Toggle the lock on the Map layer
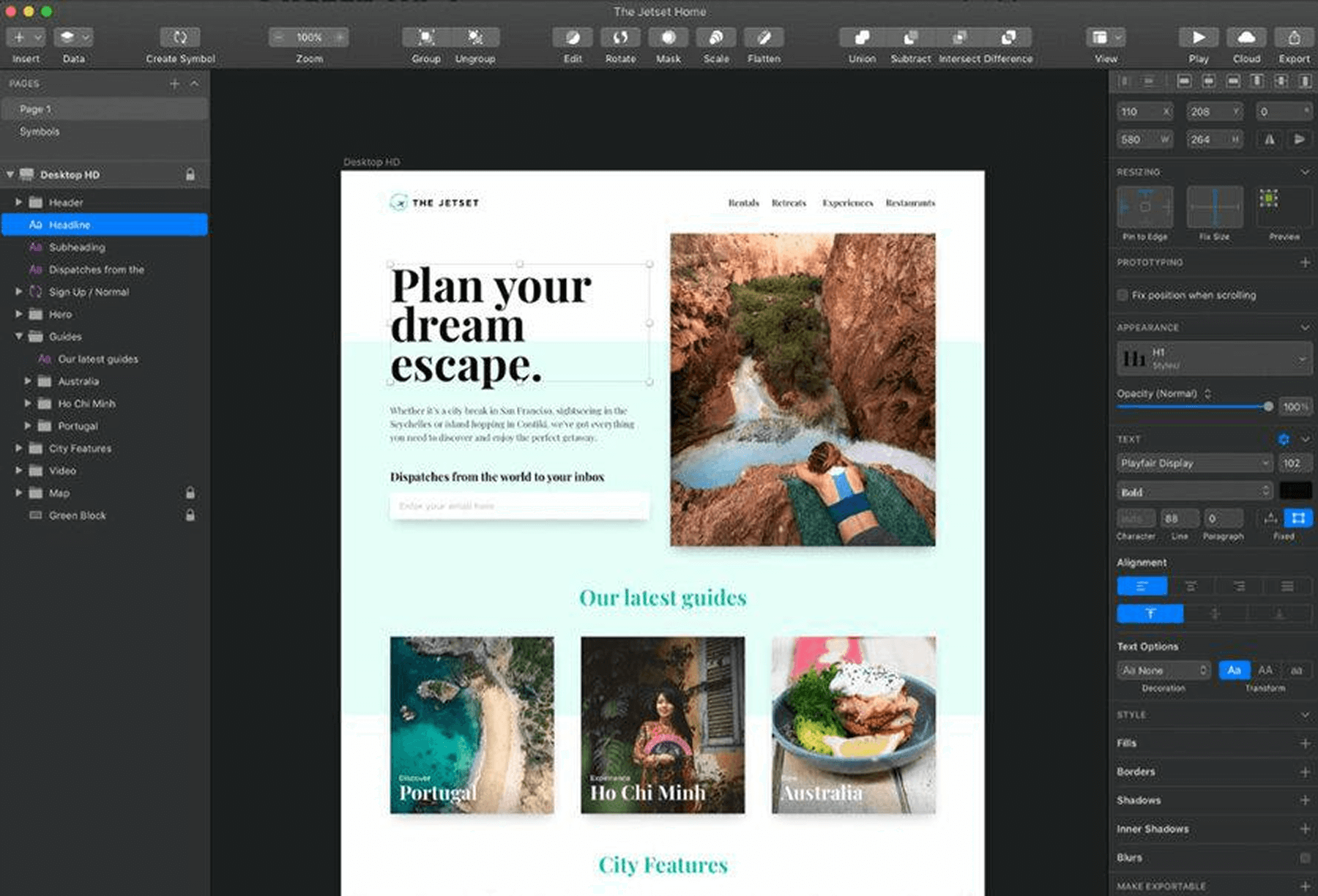 pyautogui.click(x=190, y=493)
